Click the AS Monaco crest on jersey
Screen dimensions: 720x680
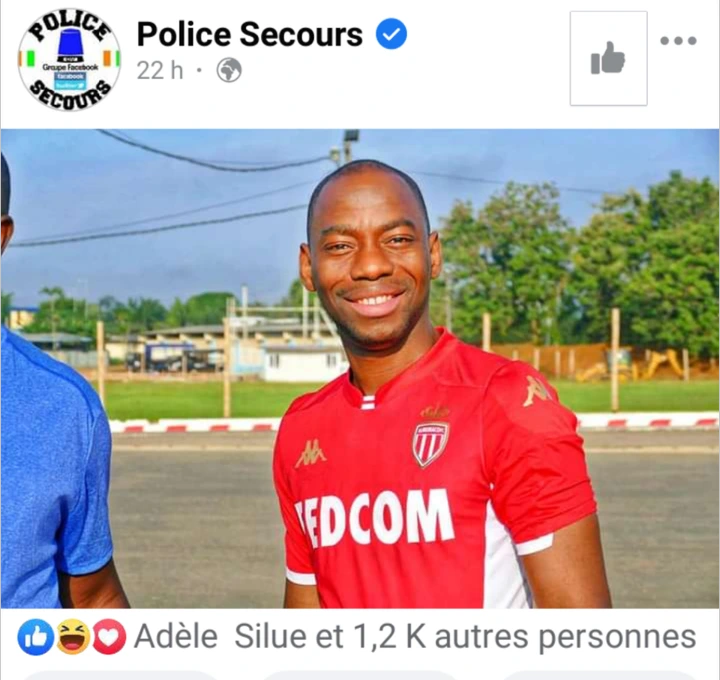click(x=430, y=444)
